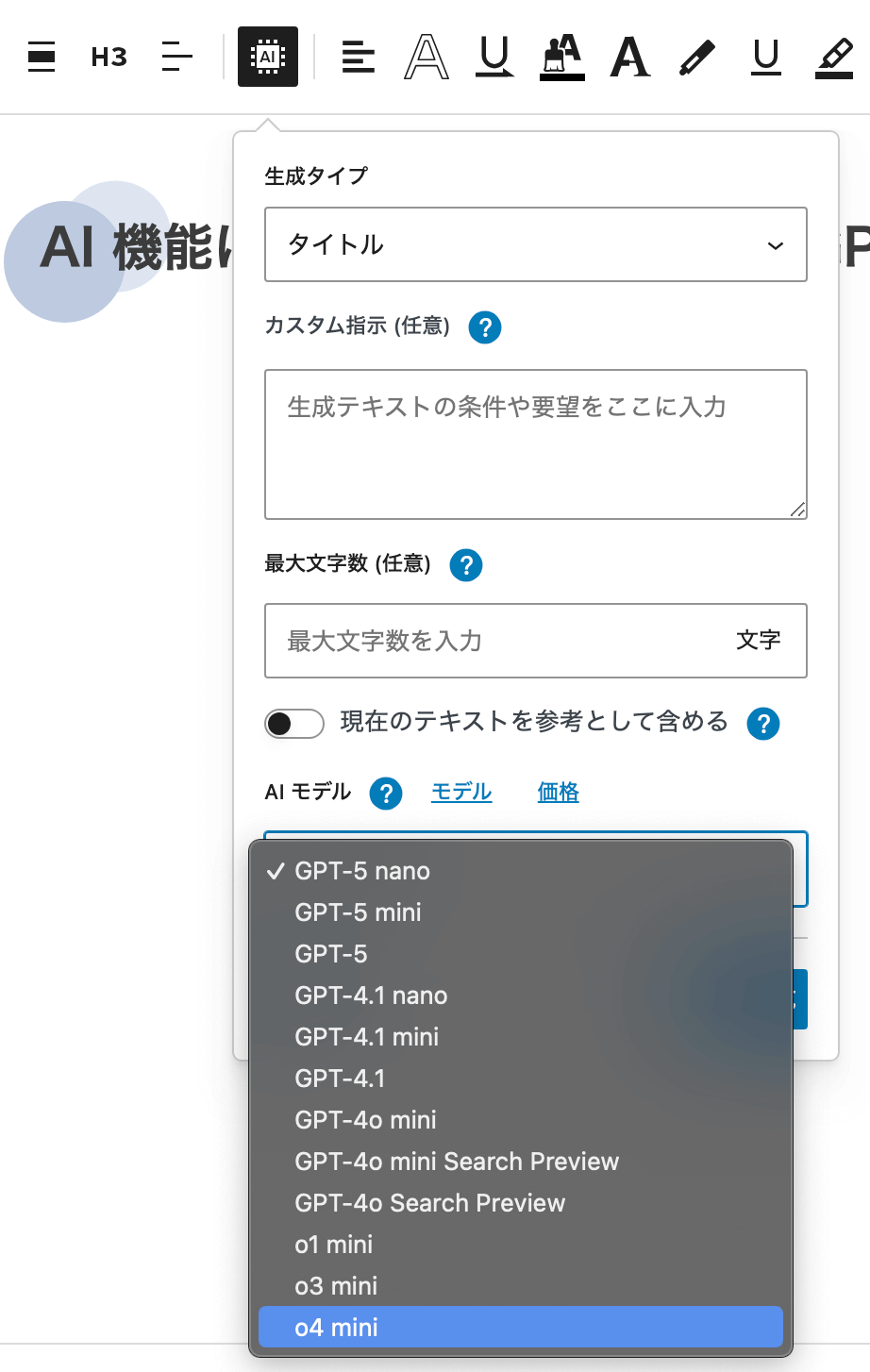Screen dimensions: 870x1372
Task: Select GPT-5 mini in the model list
Action: 521,912
